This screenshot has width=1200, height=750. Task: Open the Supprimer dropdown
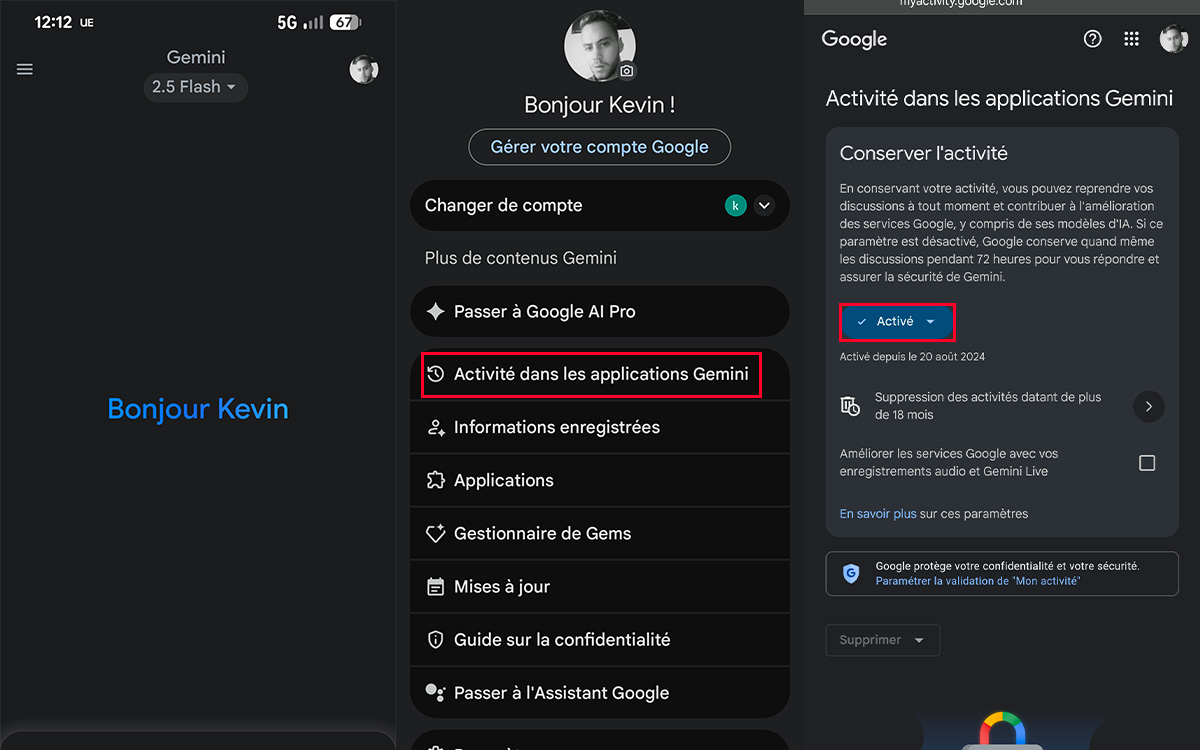[882, 640]
